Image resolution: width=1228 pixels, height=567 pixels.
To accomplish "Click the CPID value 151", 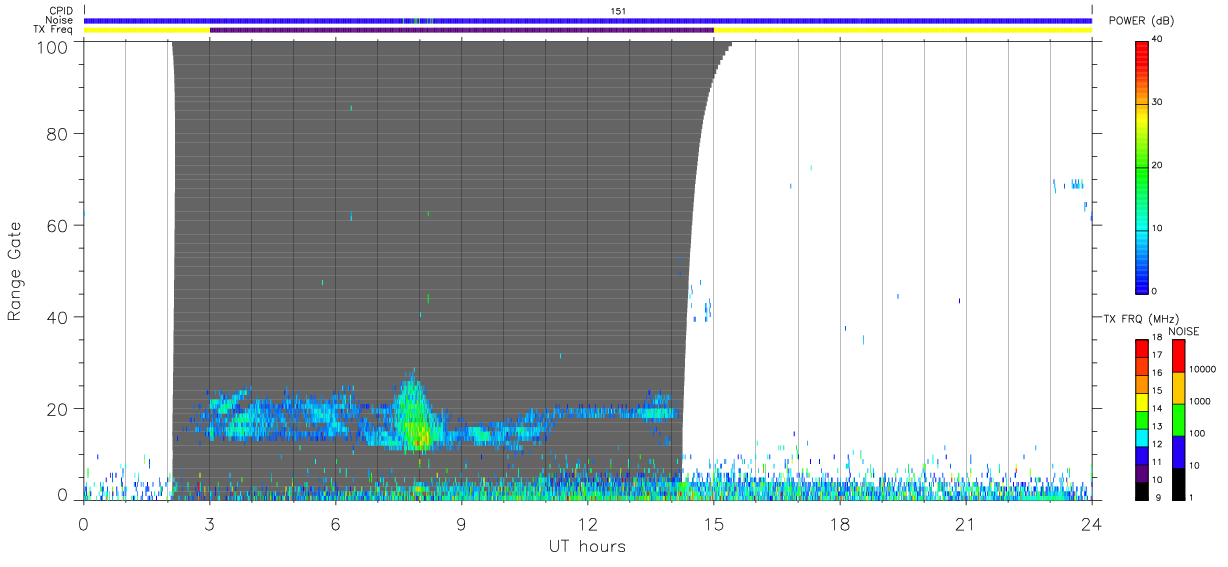I will (x=617, y=11).
